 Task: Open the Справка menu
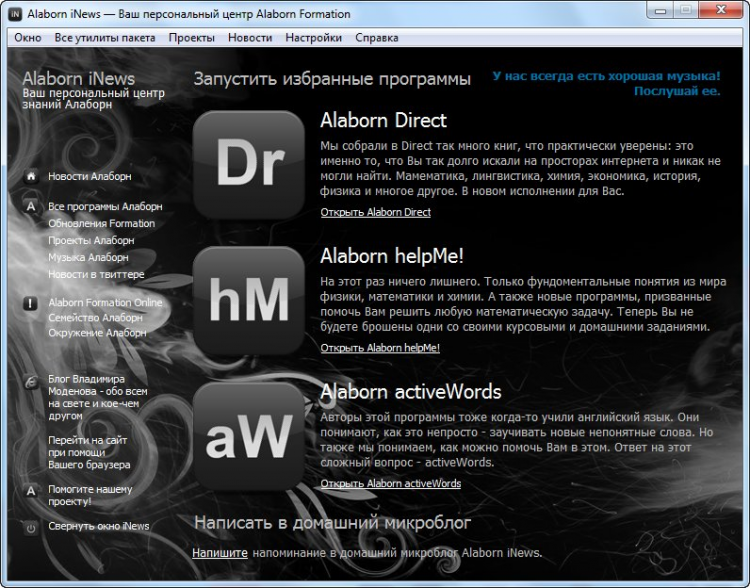pyautogui.click(x=376, y=38)
